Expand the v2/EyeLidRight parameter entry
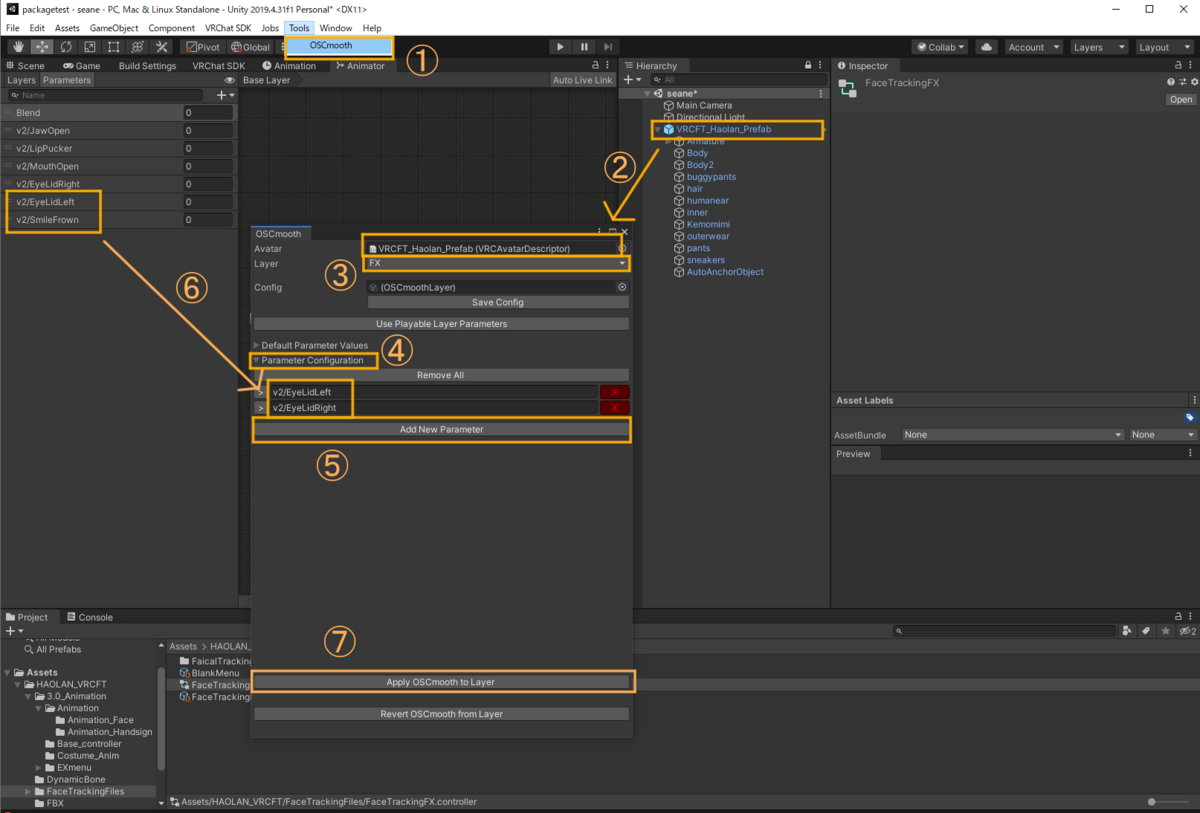The height and width of the screenshot is (813, 1200). tap(260, 408)
